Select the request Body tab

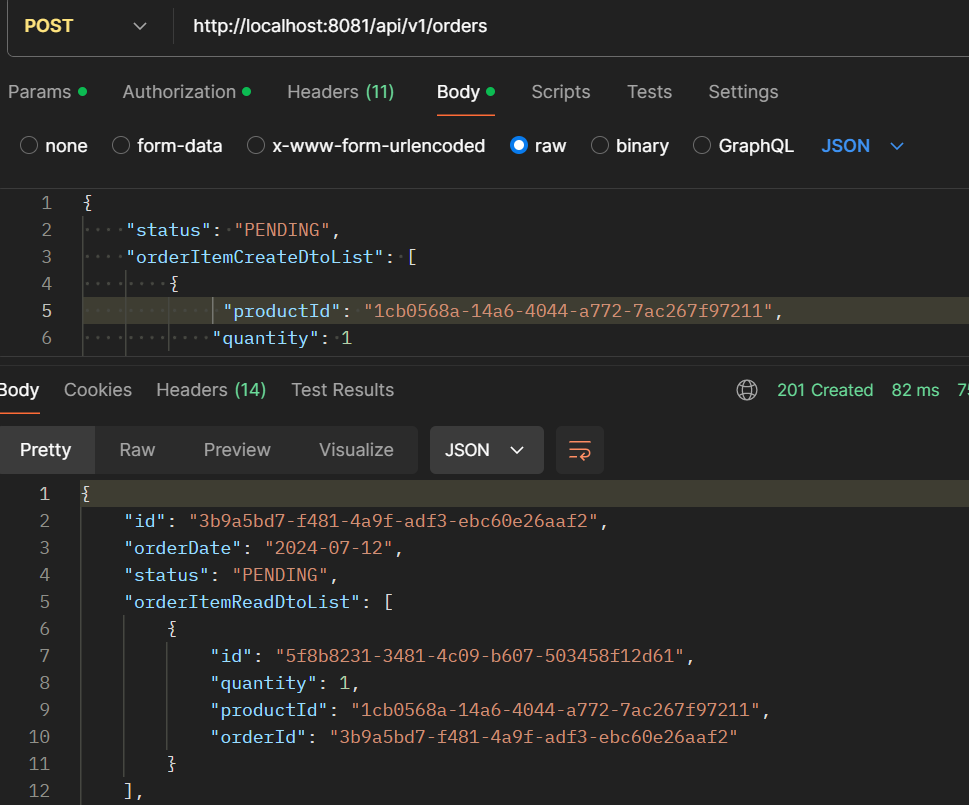tap(466, 92)
